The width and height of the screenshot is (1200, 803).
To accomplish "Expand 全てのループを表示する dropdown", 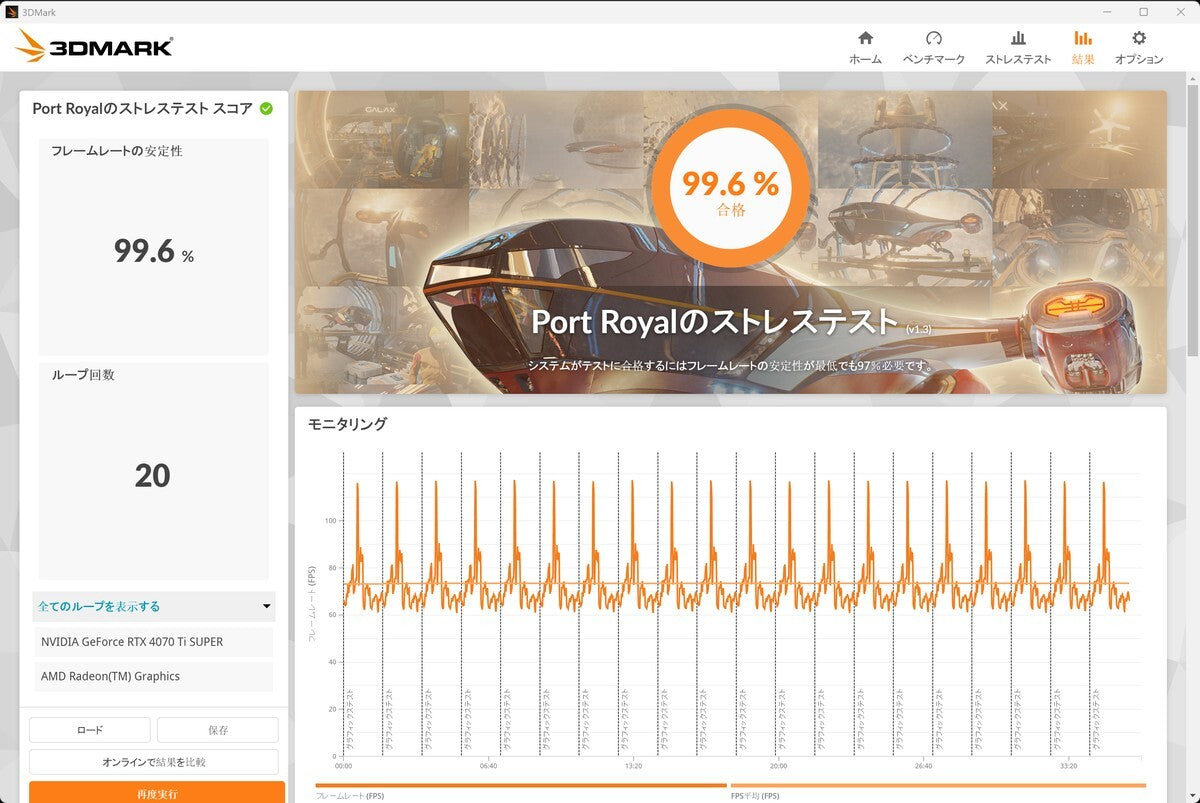I will point(154,606).
